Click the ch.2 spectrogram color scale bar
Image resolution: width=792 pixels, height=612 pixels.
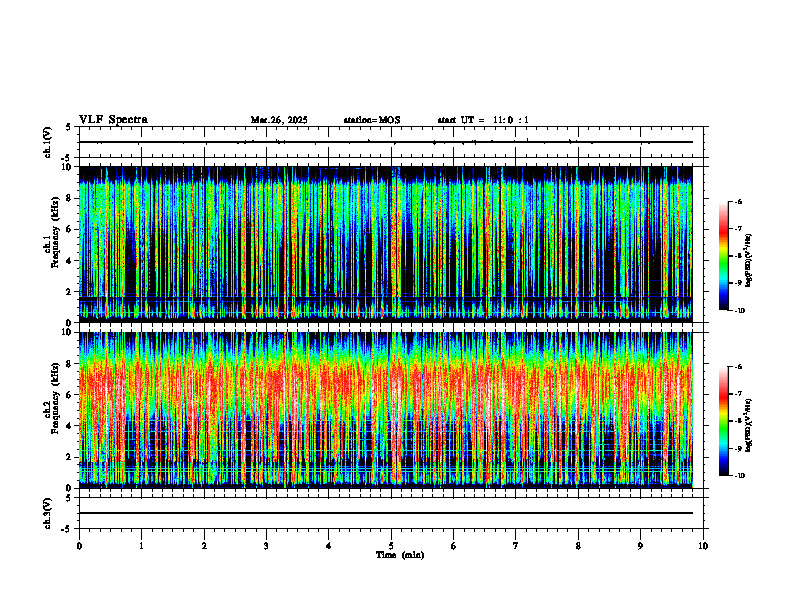723,421
